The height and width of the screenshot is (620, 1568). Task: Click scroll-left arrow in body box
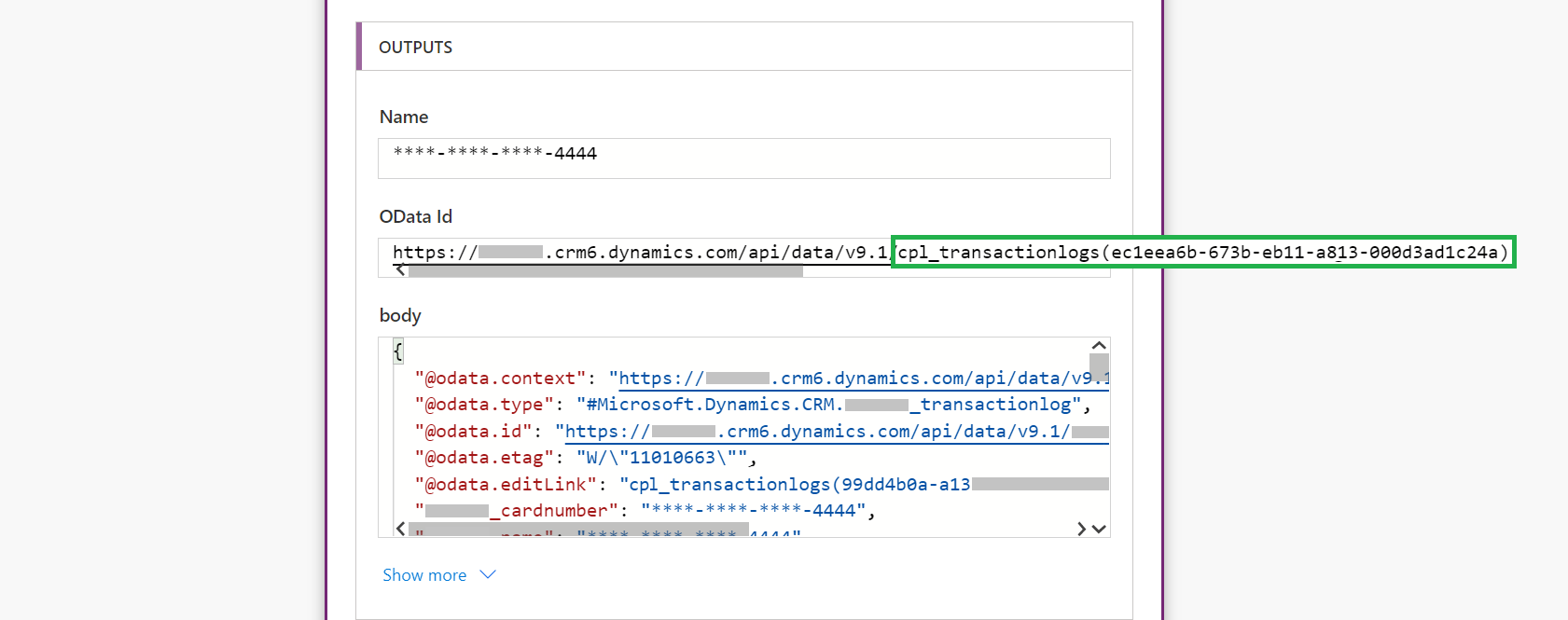point(400,529)
